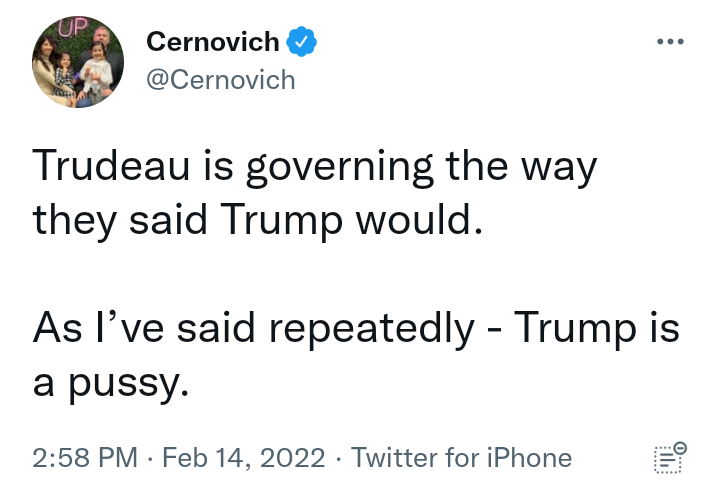Click the word 'the' before 'way'
Image resolution: width=720 pixels, height=500 pixels.
coord(476,165)
